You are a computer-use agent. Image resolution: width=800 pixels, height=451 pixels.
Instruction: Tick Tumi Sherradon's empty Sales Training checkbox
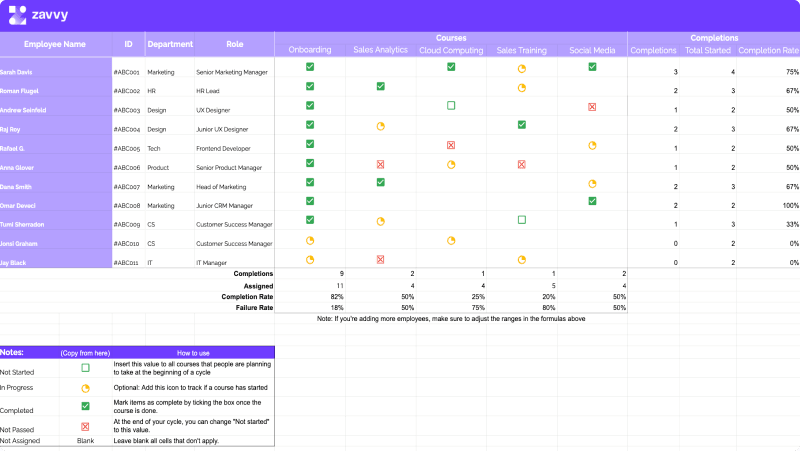click(521, 220)
